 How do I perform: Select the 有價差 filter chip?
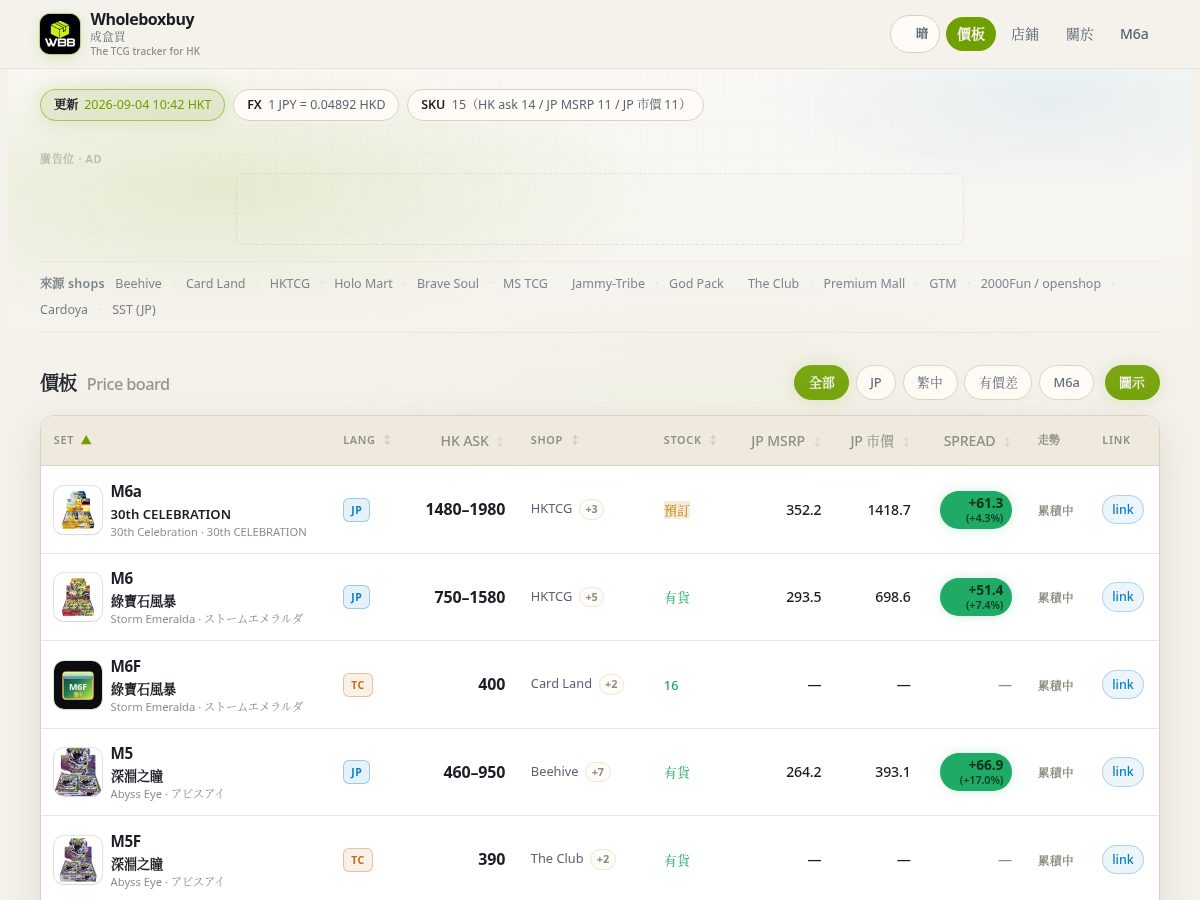(998, 383)
